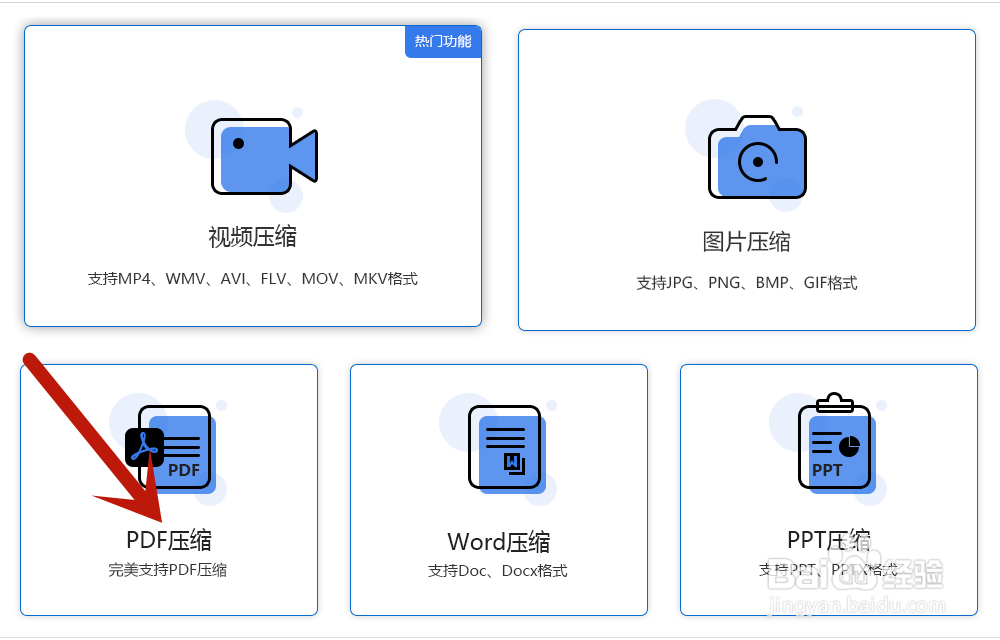This screenshot has height=640, width=1000.
Task: Click the Word压缩 title text
Action: coord(498,541)
